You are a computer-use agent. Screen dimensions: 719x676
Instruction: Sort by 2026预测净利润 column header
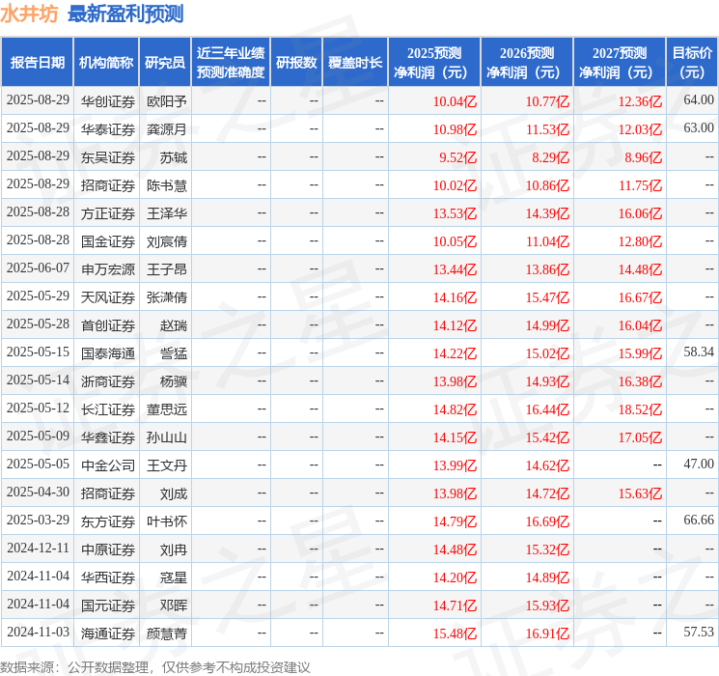[x=527, y=62]
